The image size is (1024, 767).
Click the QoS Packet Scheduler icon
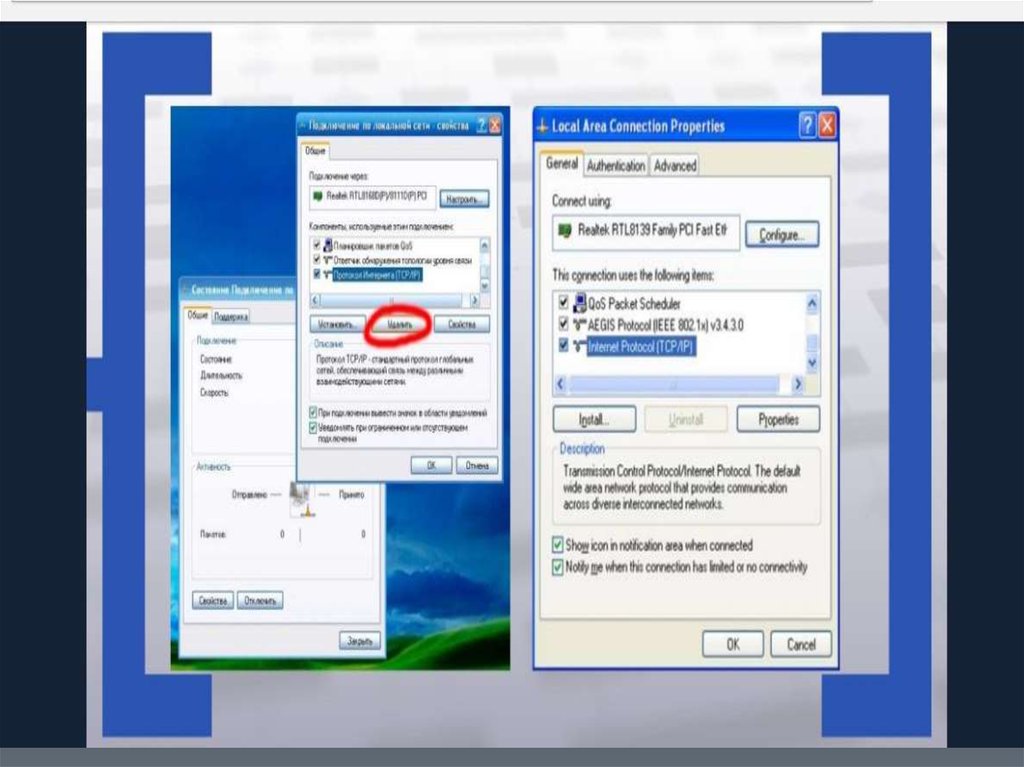click(x=580, y=304)
